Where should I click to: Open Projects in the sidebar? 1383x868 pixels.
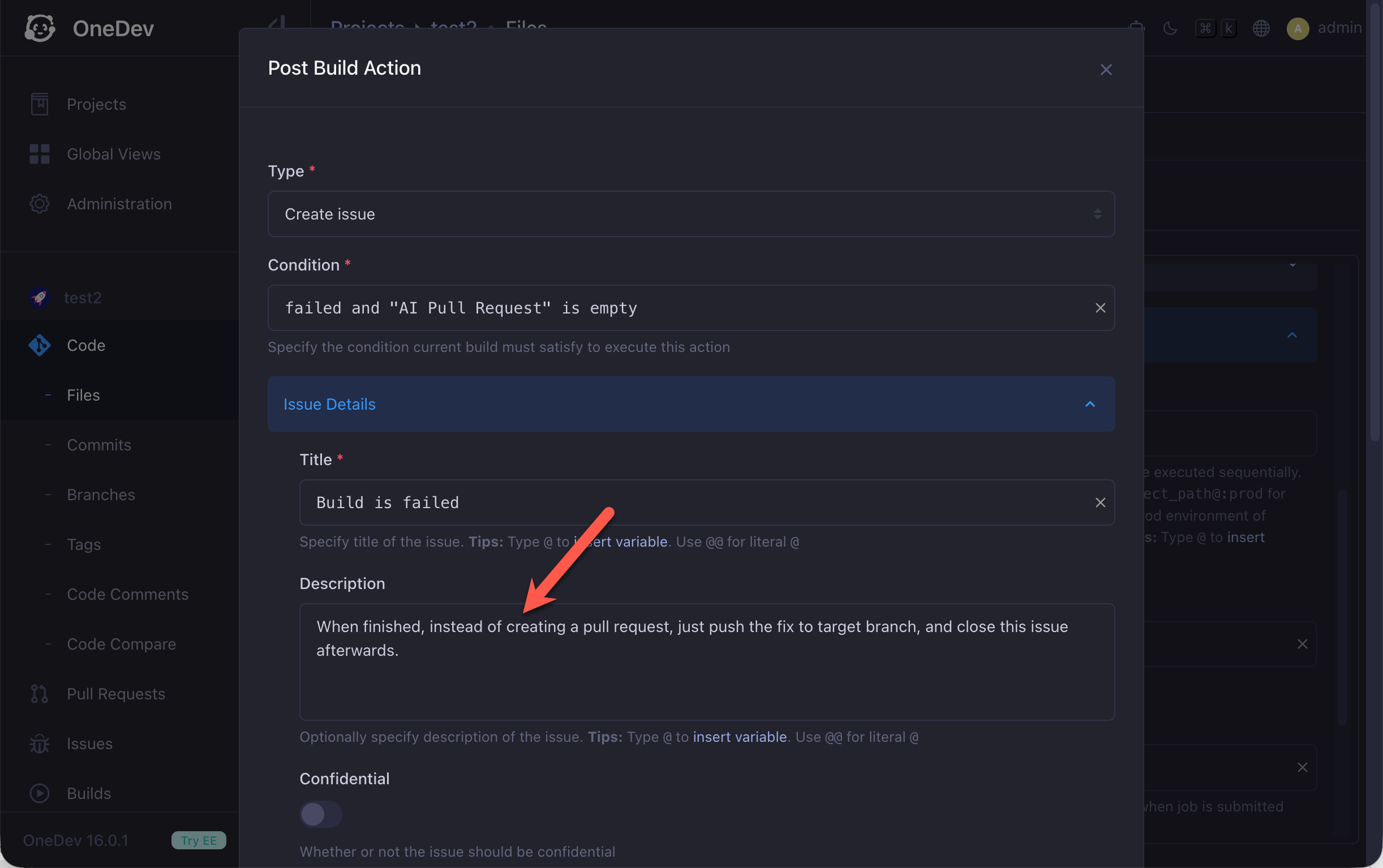[x=96, y=104]
